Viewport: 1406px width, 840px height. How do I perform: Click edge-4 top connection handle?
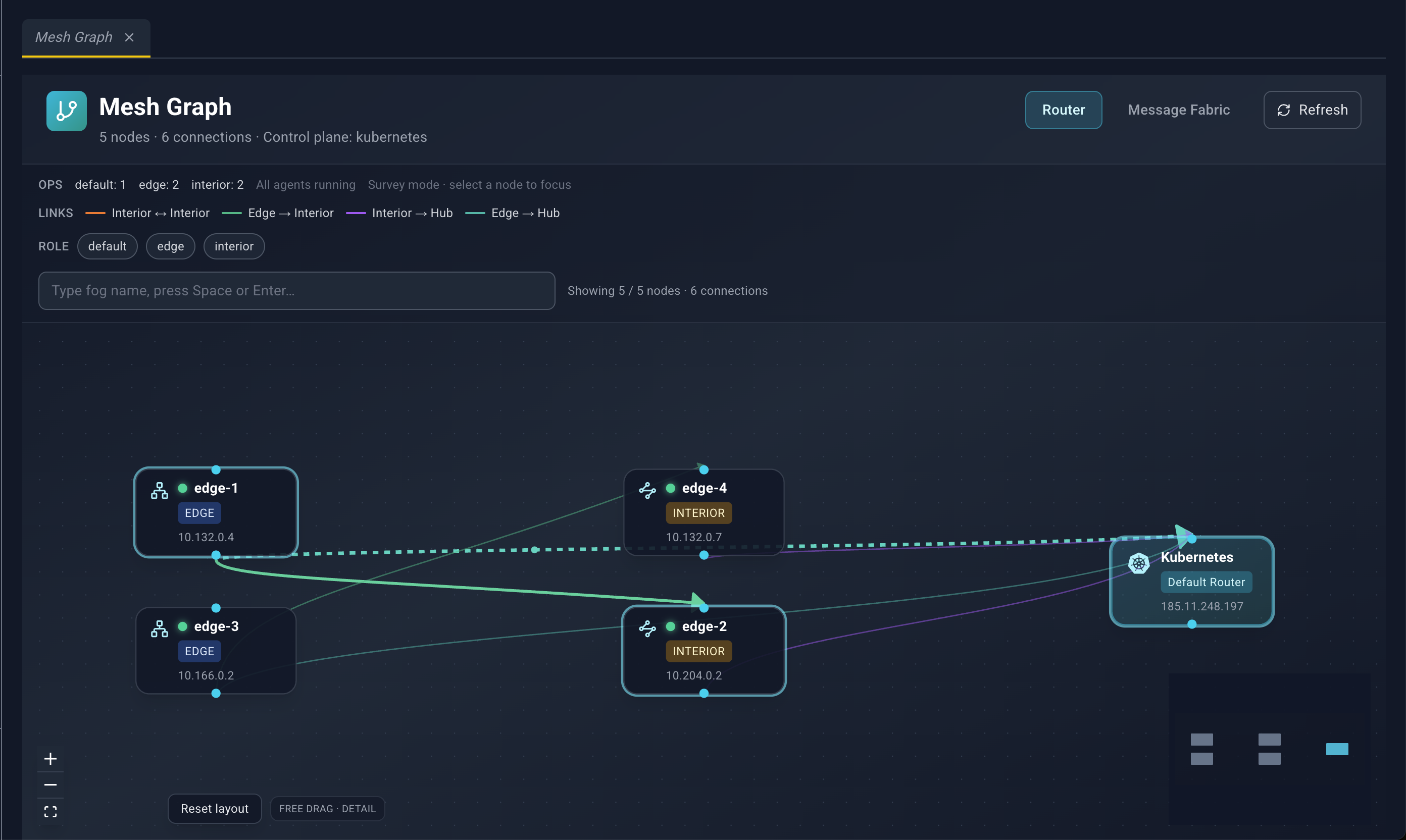pyautogui.click(x=704, y=470)
